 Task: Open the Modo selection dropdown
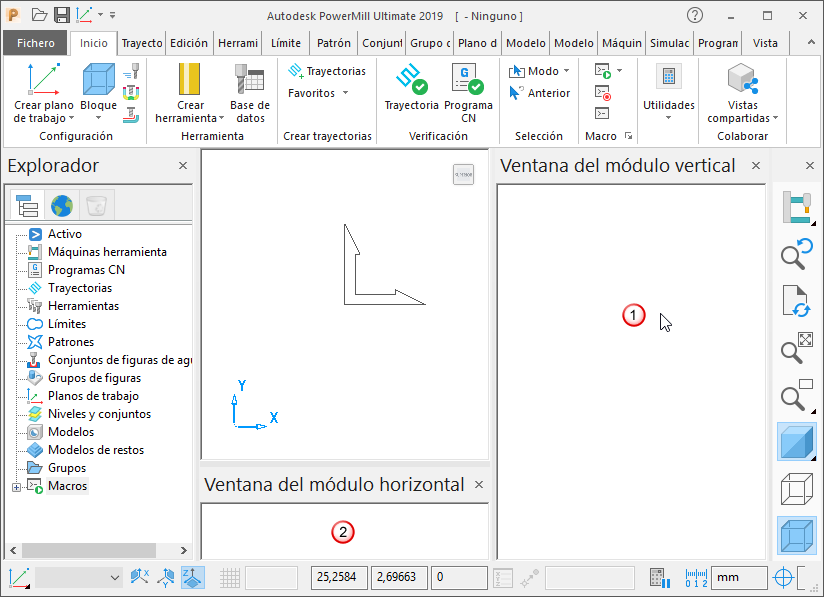539,71
